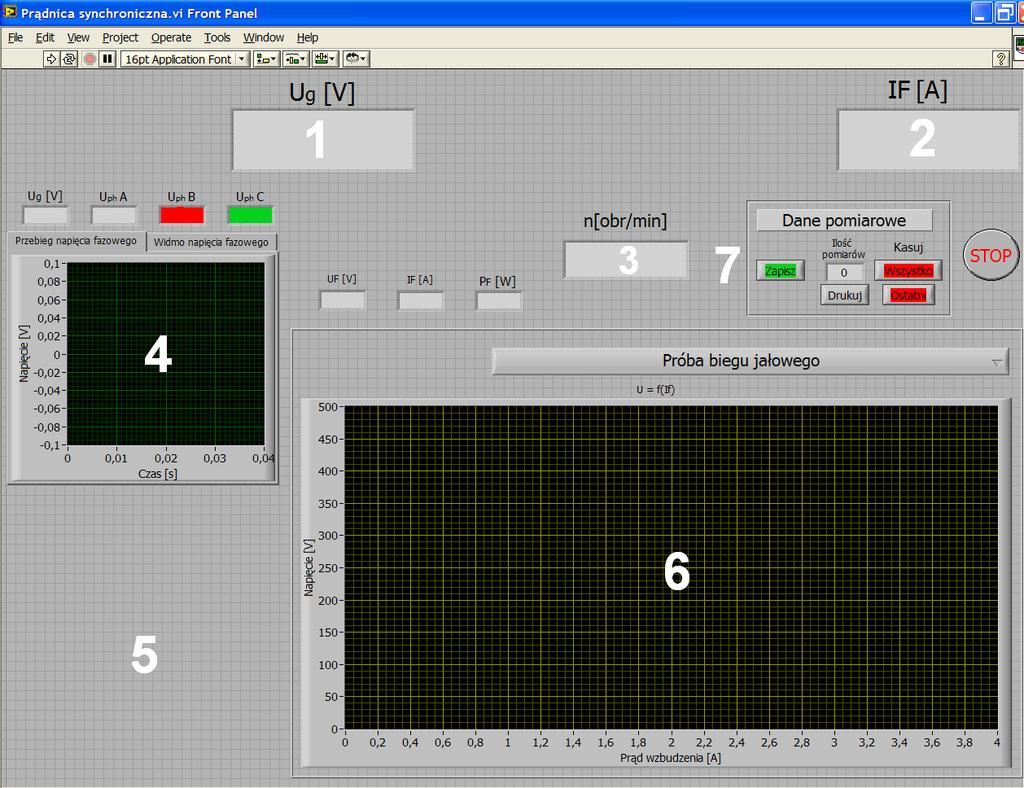The height and width of the screenshot is (788, 1024).
Task: Click the green Zapisz button
Action: click(780, 270)
